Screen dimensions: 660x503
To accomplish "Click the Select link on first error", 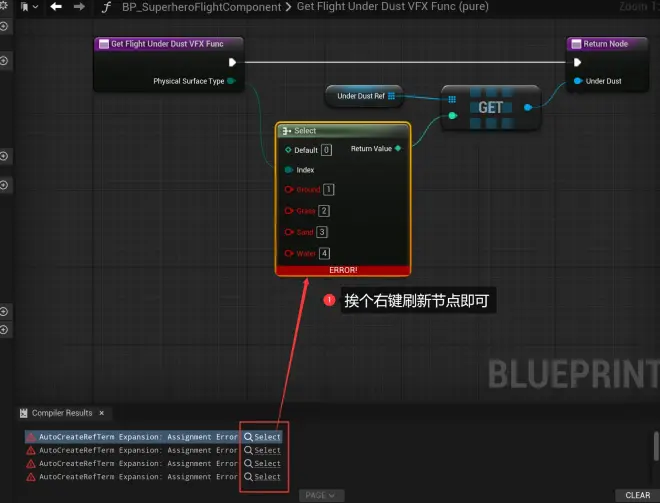I will [263, 437].
